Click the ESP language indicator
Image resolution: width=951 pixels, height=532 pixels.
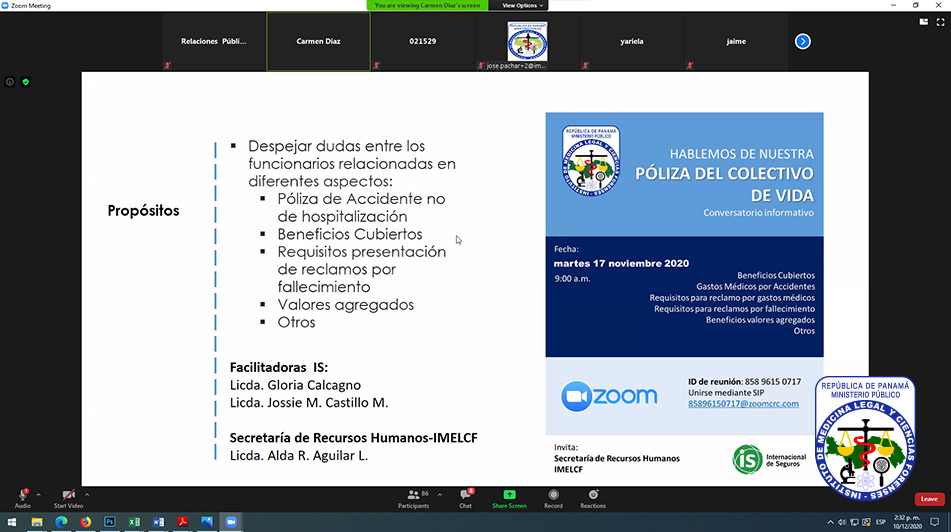[x=881, y=522]
